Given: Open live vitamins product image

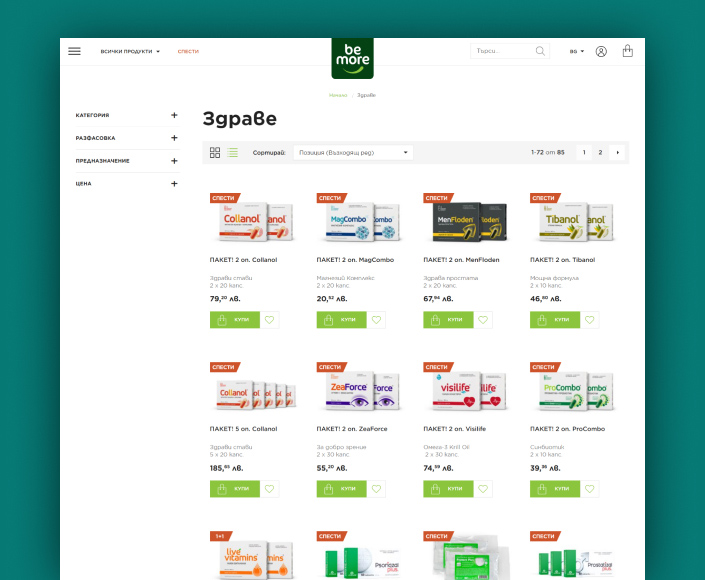Looking at the screenshot, I should 256,559.
